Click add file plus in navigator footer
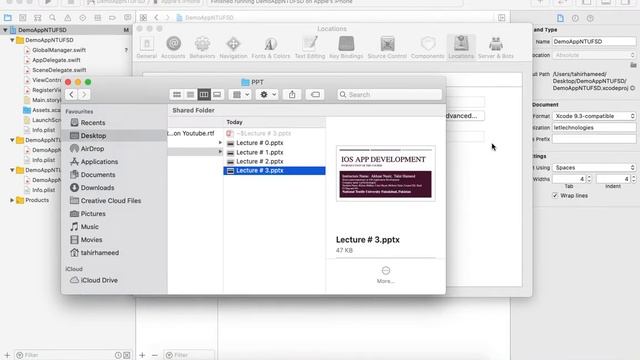 tap(7, 355)
